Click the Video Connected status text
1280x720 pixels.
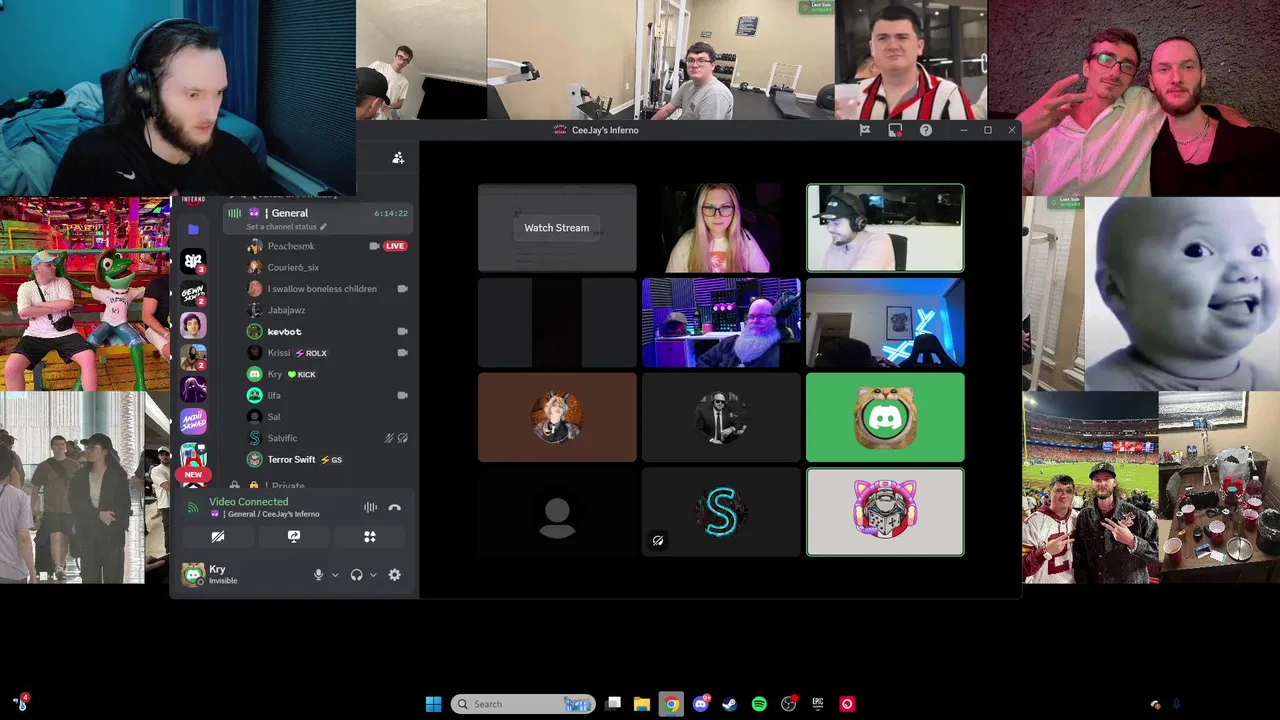point(248,502)
